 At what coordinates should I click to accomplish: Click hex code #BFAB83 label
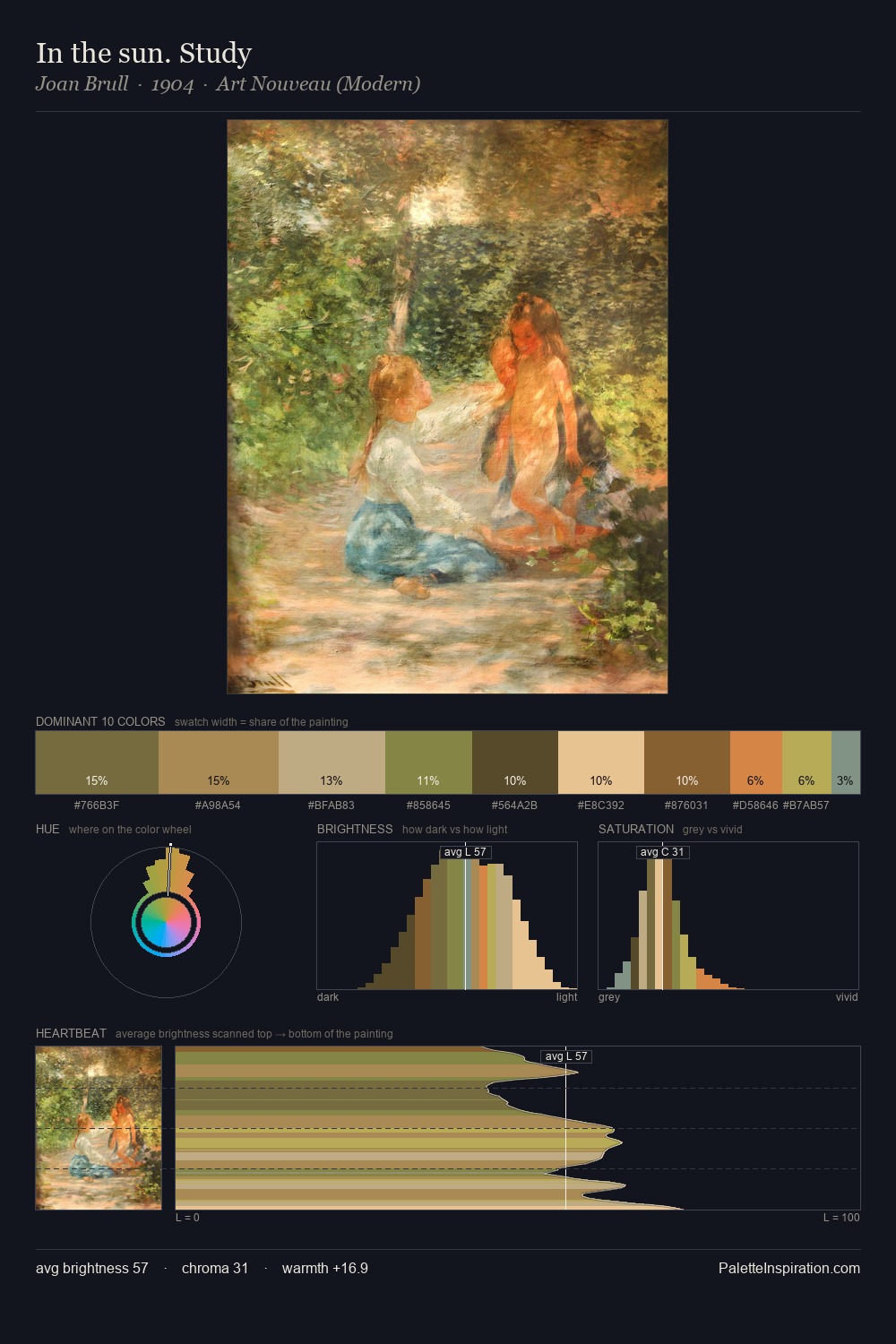tap(332, 806)
